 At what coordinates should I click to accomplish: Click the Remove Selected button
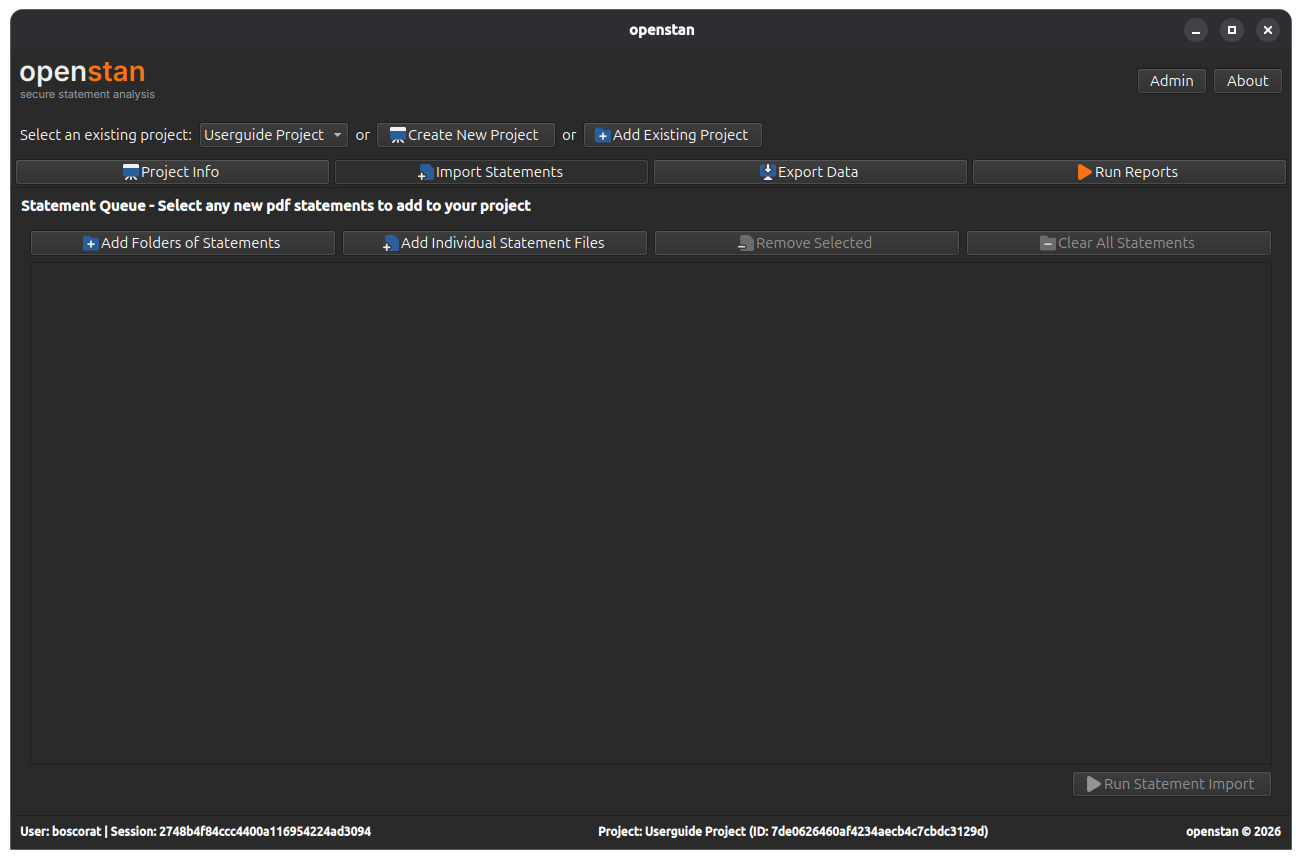(807, 243)
